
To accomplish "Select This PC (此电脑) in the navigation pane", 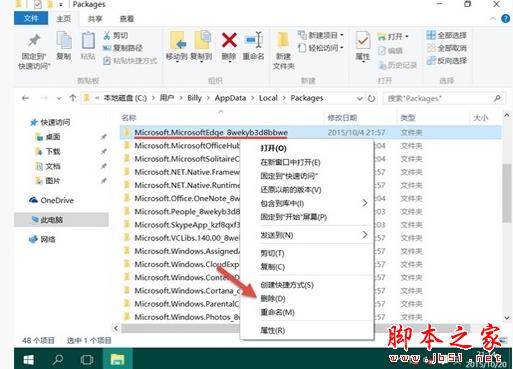I will point(61,220).
